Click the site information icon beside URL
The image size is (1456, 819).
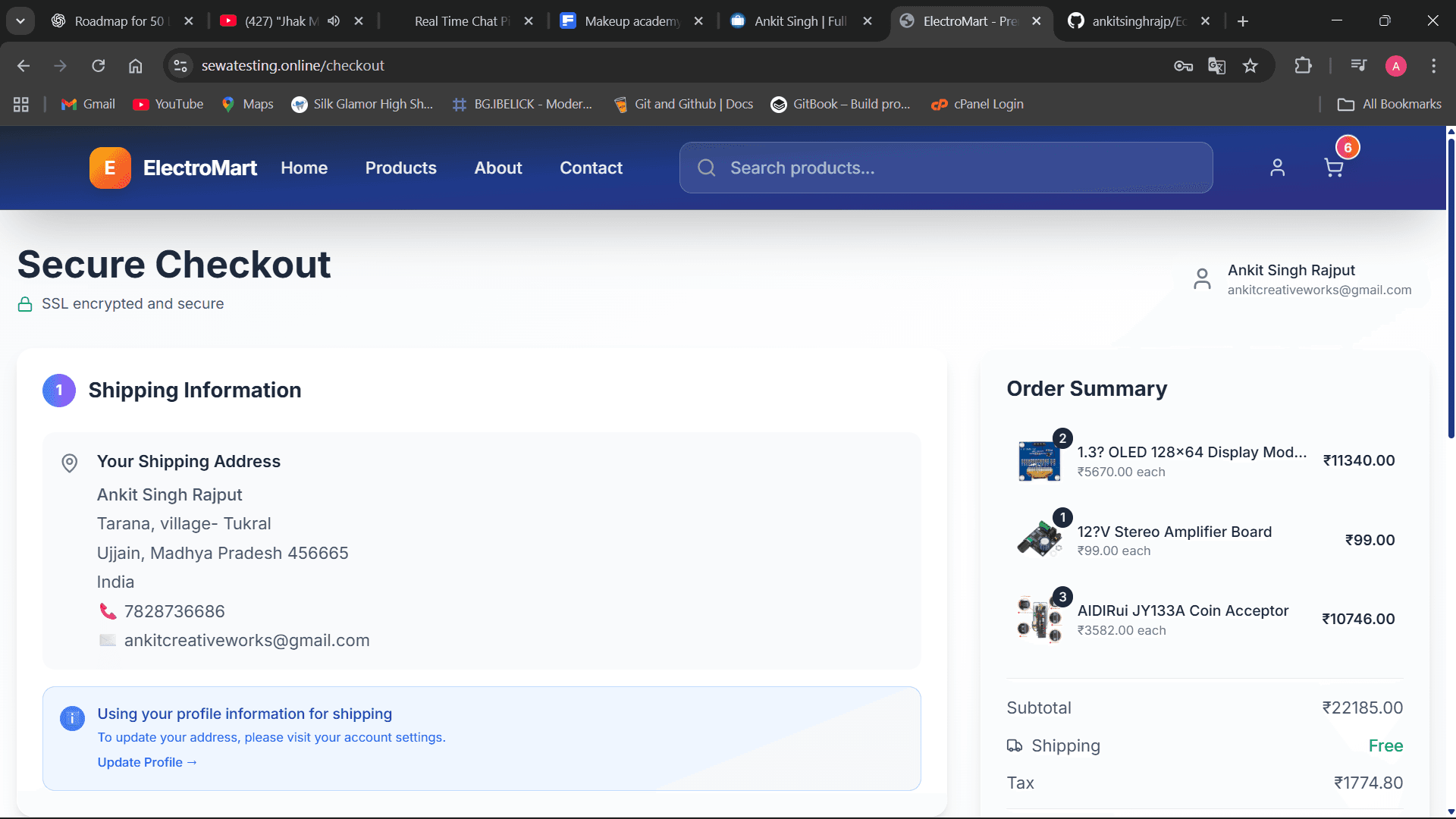point(180,66)
